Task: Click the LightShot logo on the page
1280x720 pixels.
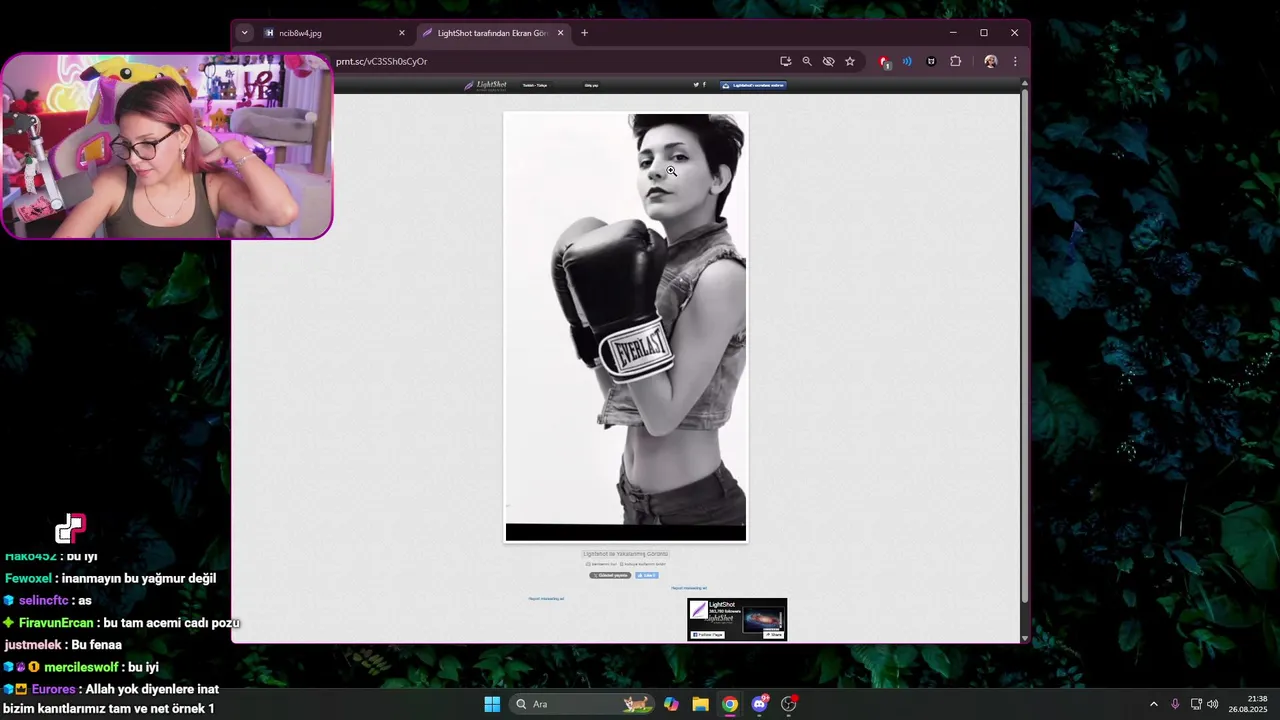Action: tap(485, 85)
